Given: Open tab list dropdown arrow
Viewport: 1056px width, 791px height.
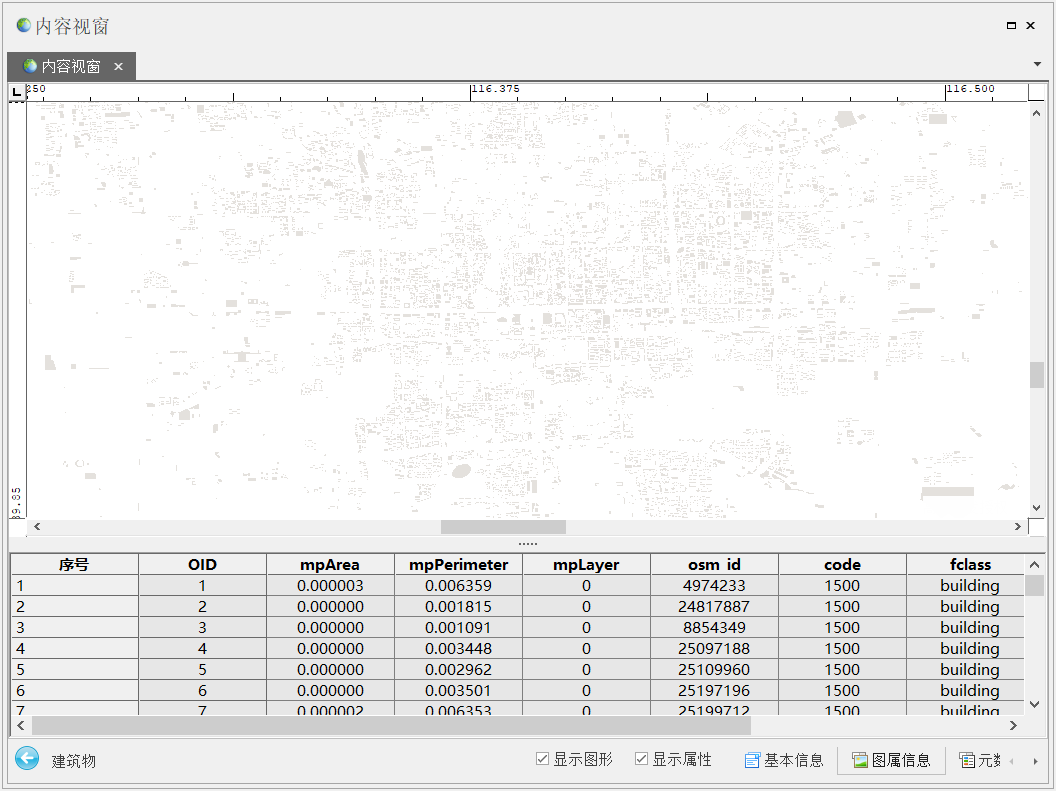Looking at the screenshot, I should click(1037, 64).
